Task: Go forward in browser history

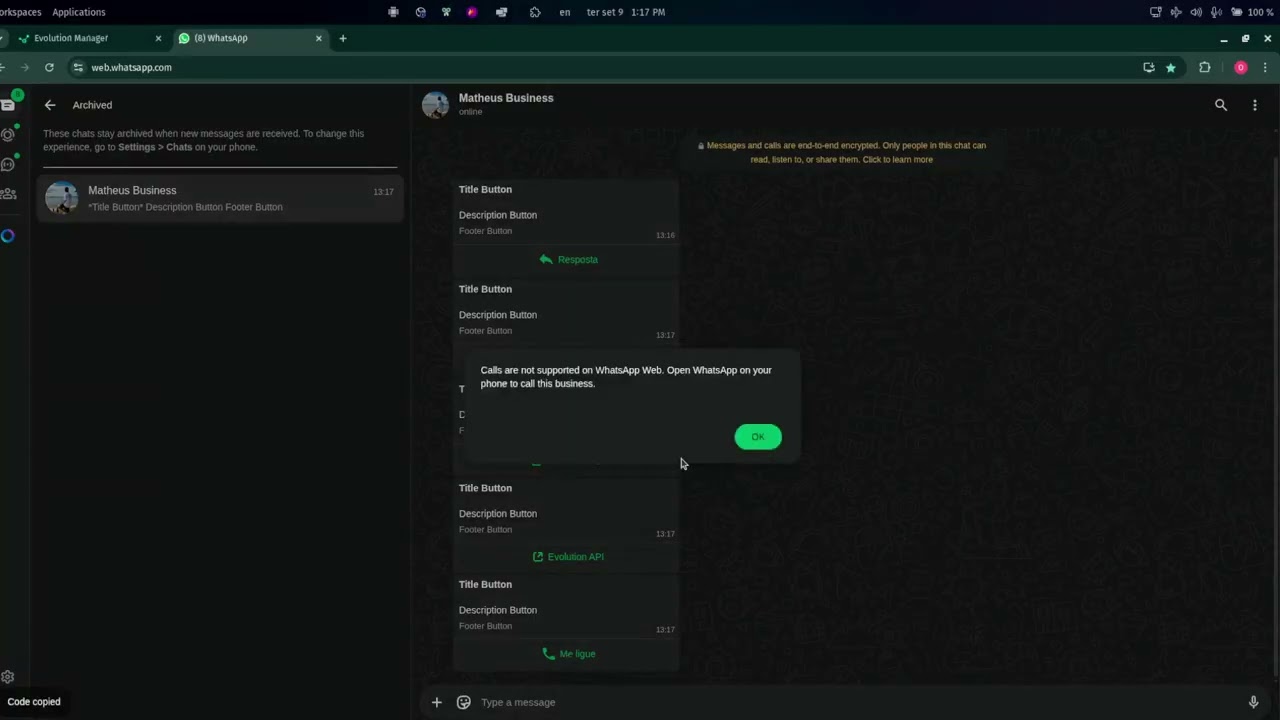Action: [x=25, y=67]
